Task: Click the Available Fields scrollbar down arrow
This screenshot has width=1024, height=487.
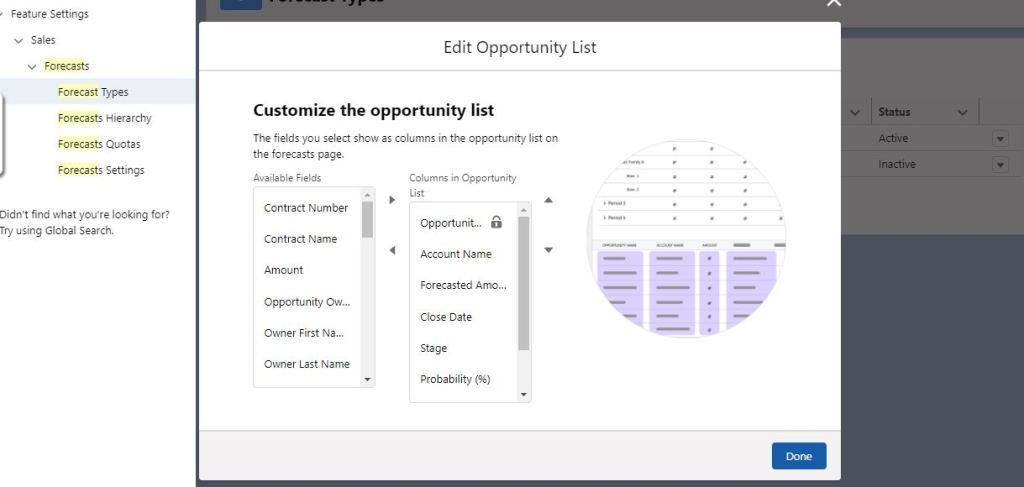Action: coord(367,380)
